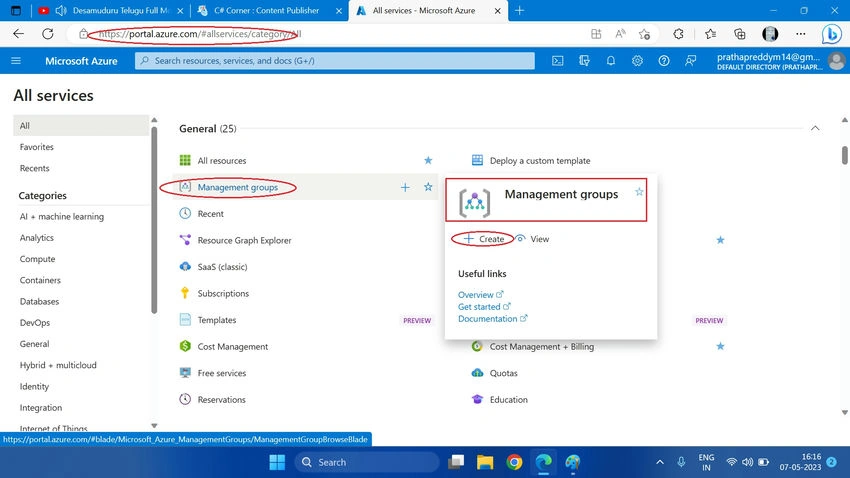The height and width of the screenshot is (478, 850).
Task: Click the Quotas cloud icon
Action: tap(477, 372)
